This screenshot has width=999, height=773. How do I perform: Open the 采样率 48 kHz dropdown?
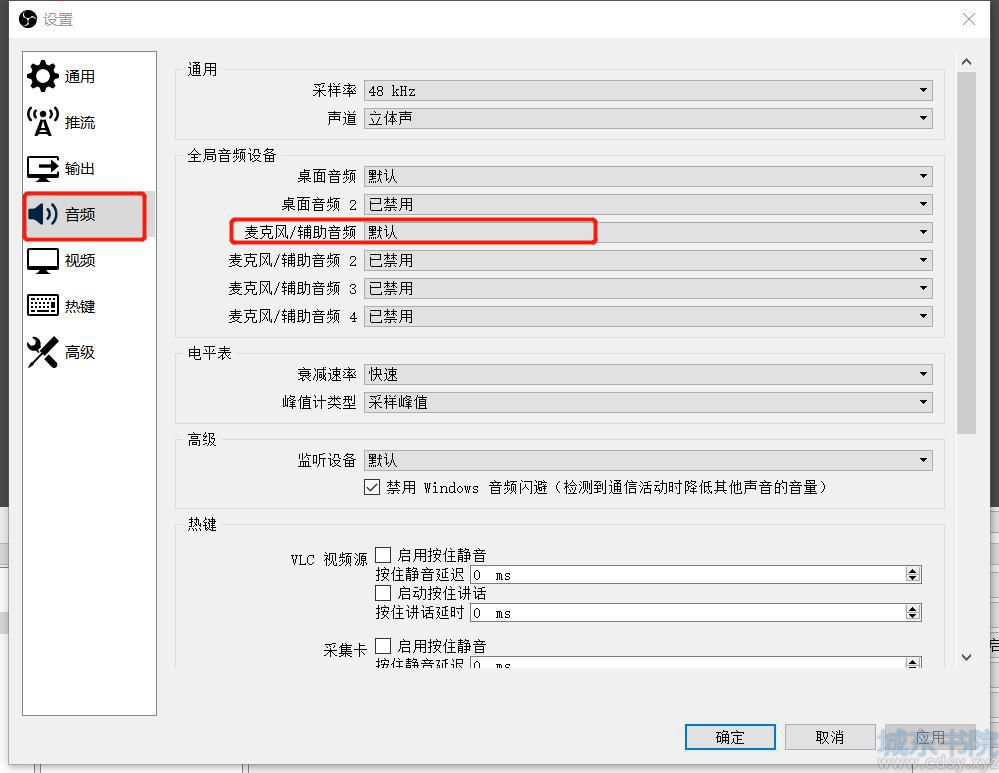point(648,90)
